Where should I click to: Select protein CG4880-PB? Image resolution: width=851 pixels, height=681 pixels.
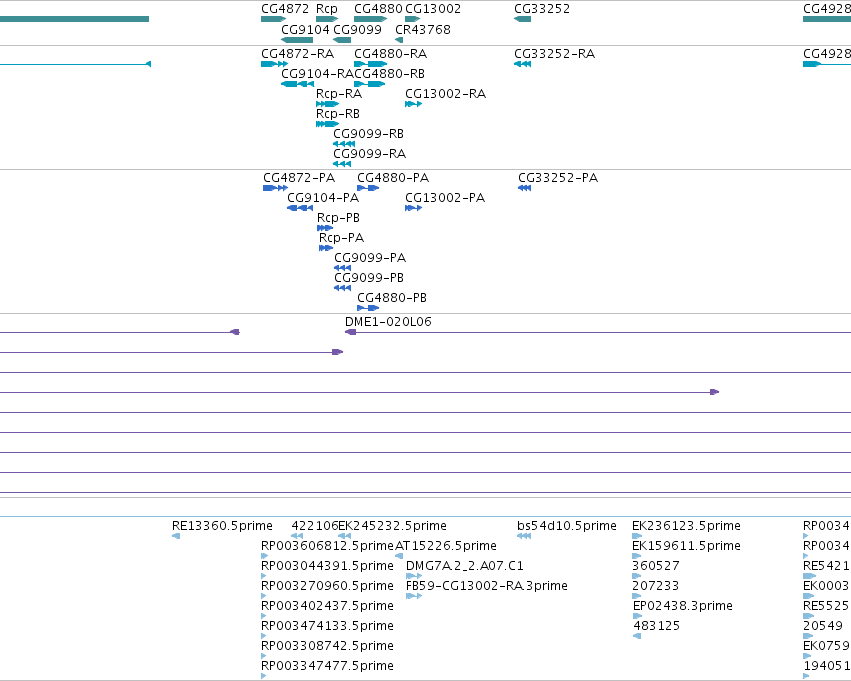(x=368, y=308)
